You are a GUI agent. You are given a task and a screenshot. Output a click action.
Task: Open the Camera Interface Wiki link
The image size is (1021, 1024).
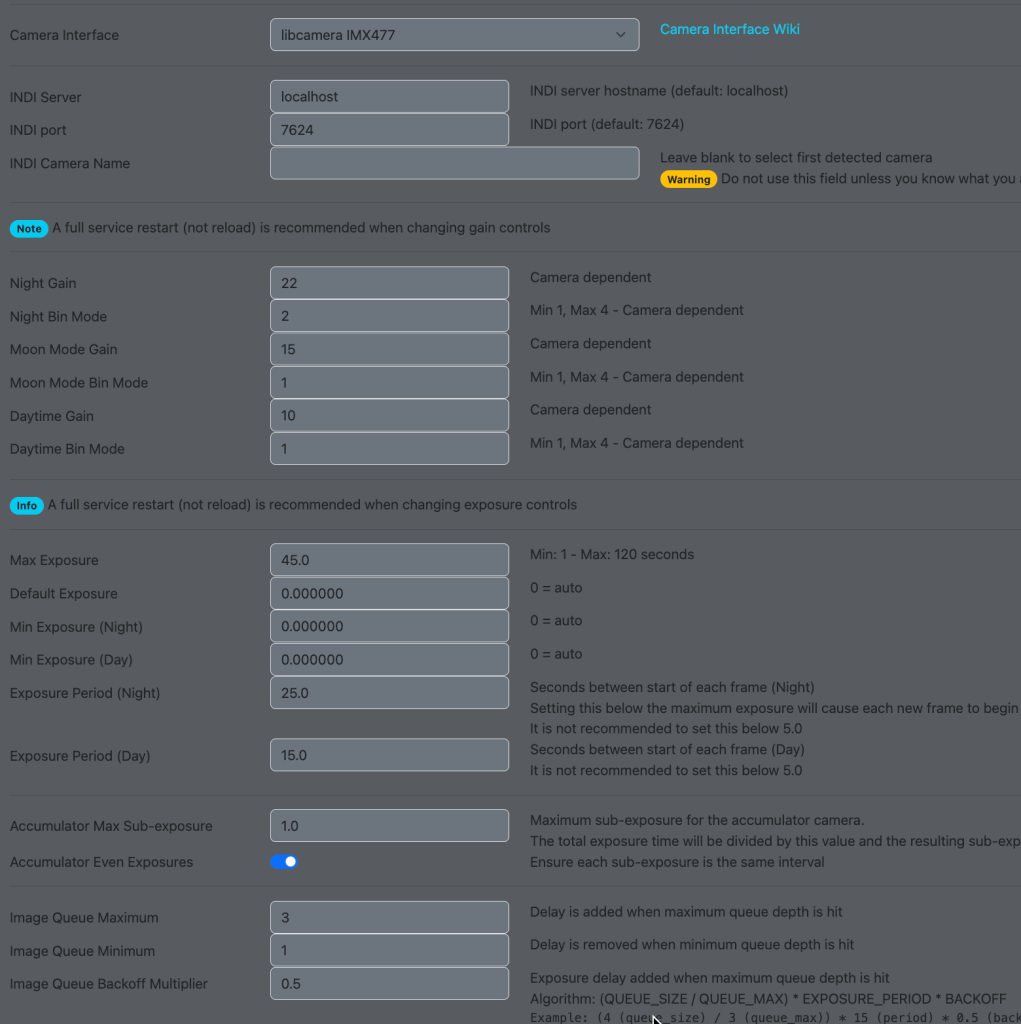click(729, 29)
